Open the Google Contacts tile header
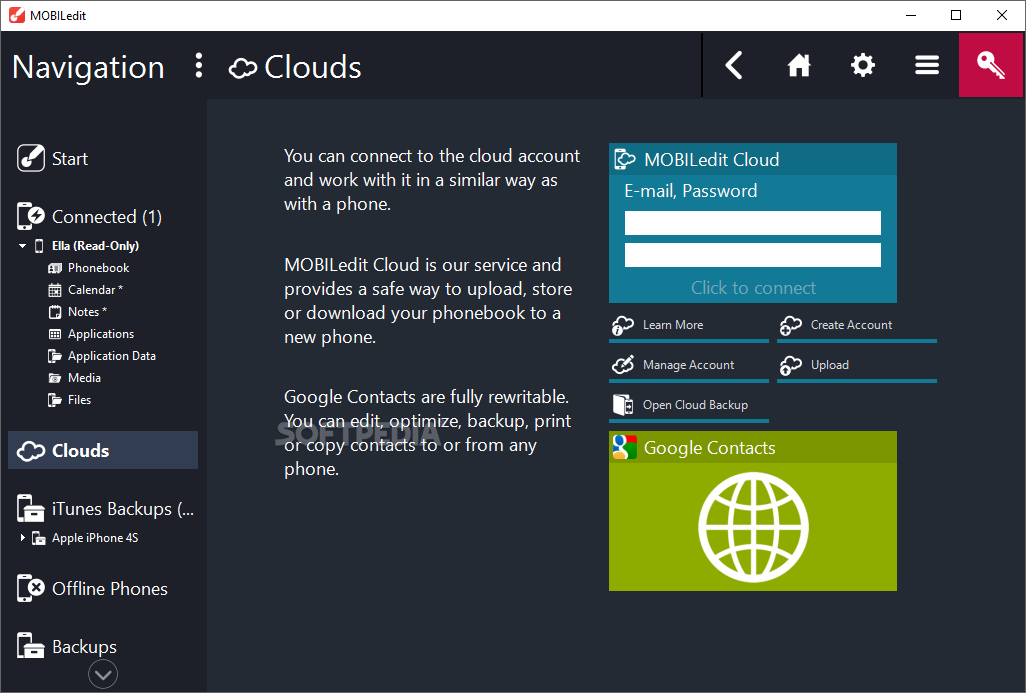Image resolution: width=1026 pixels, height=693 pixels. coord(752,448)
